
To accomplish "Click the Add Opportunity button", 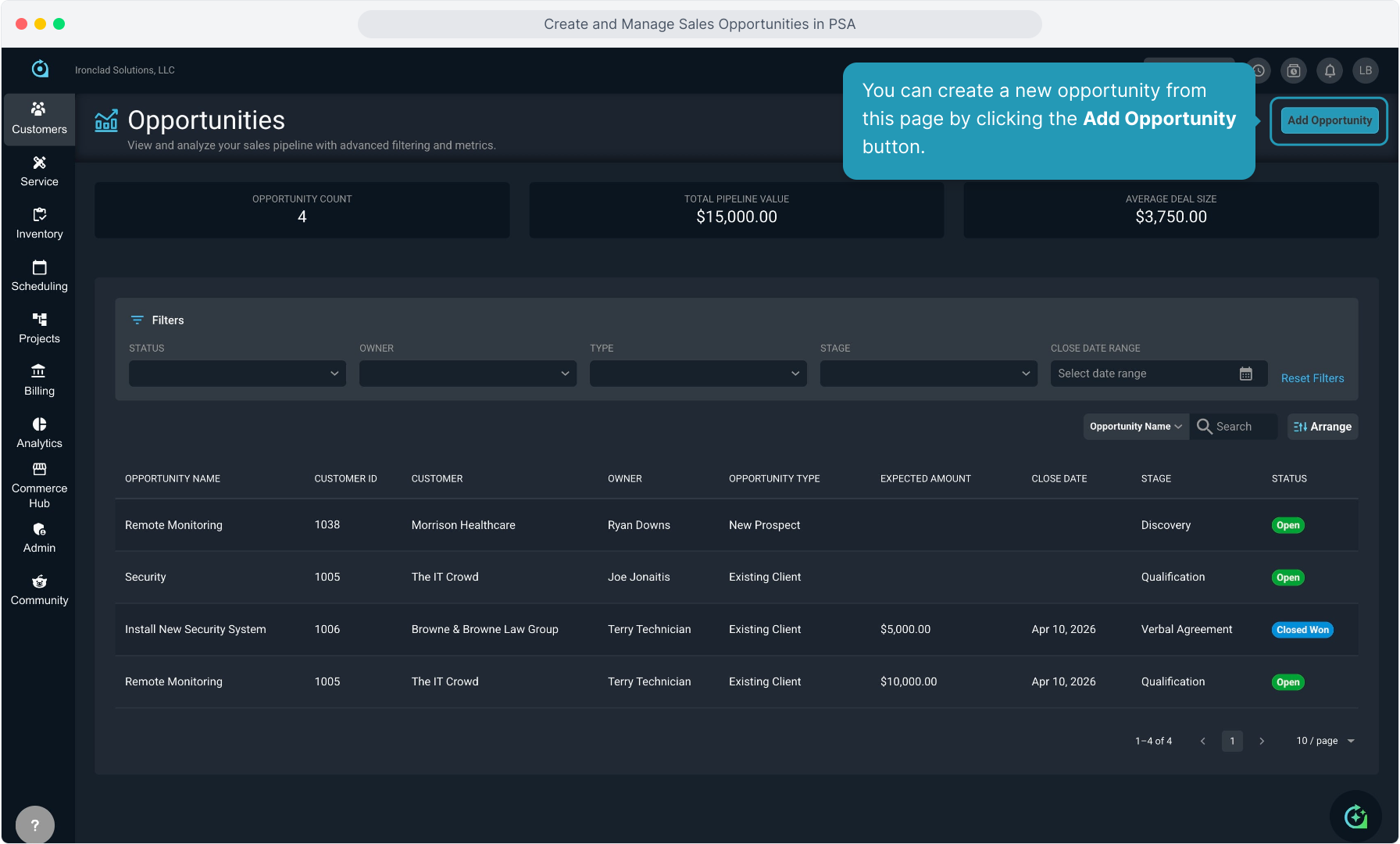I will coord(1329,120).
